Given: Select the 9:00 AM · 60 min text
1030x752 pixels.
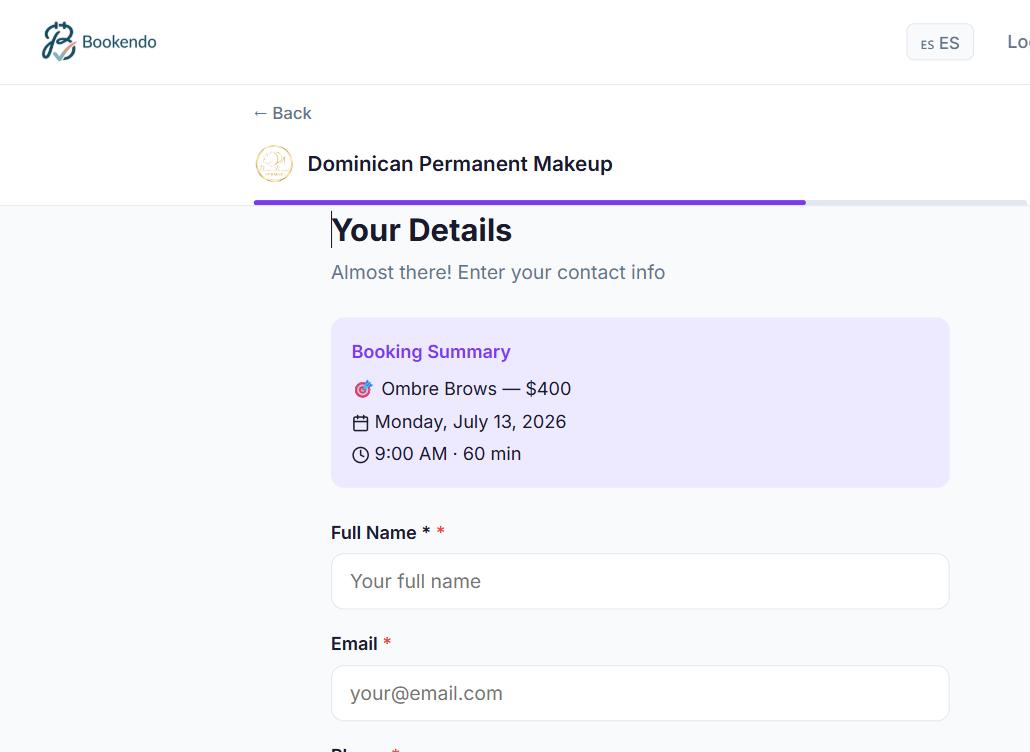Looking at the screenshot, I should pyautogui.click(x=447, y=454).
